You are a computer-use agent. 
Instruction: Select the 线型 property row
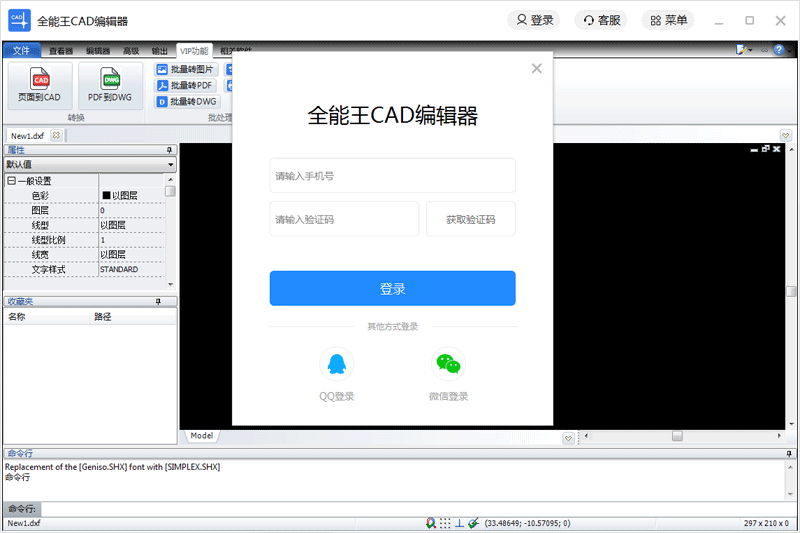[84, 225]
